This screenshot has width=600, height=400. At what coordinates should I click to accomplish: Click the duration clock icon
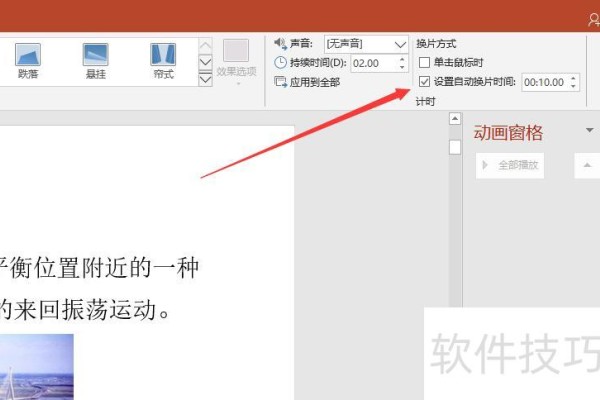click(280, 62)
